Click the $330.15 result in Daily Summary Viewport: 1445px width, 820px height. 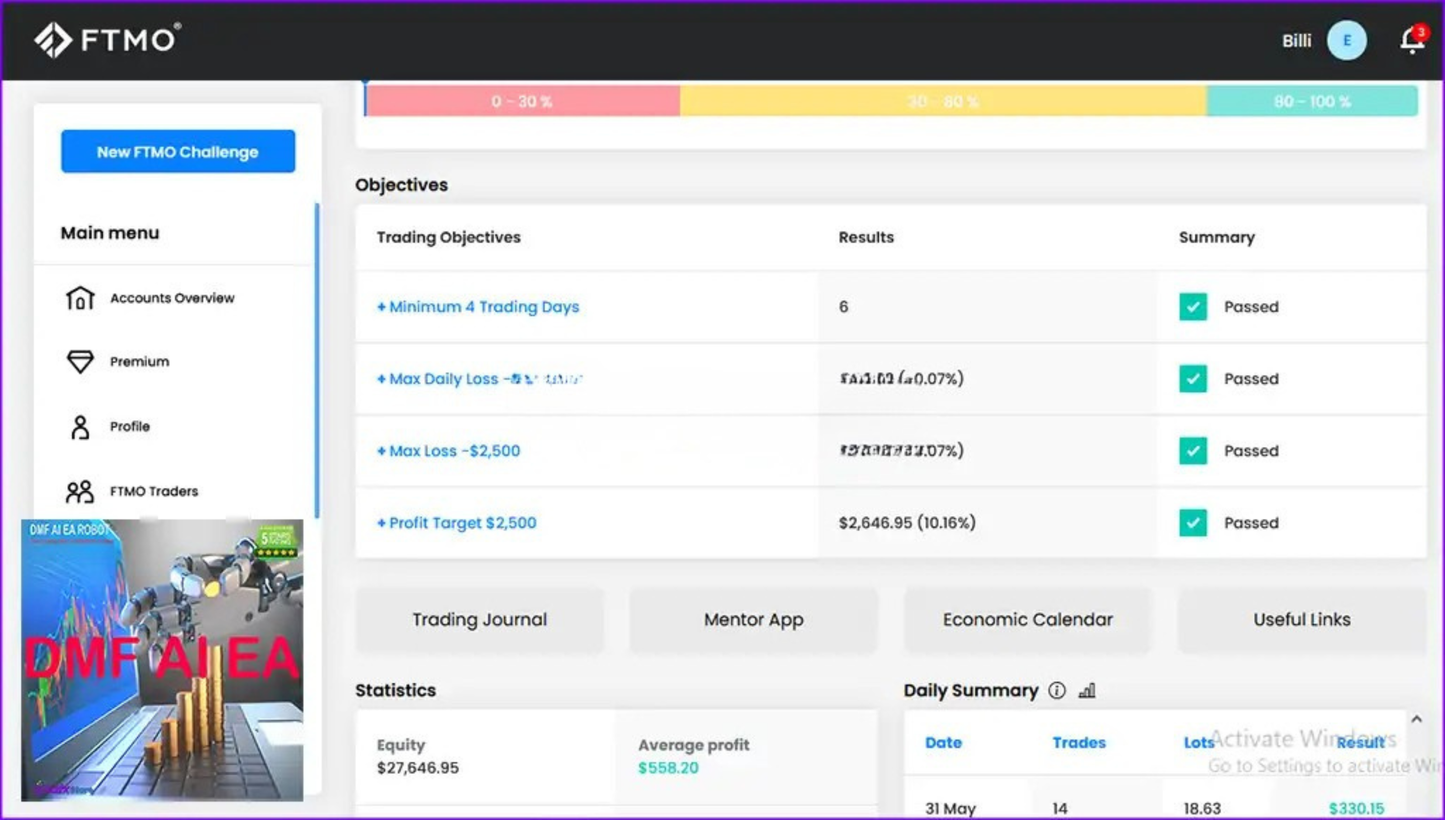point(1357,808)
